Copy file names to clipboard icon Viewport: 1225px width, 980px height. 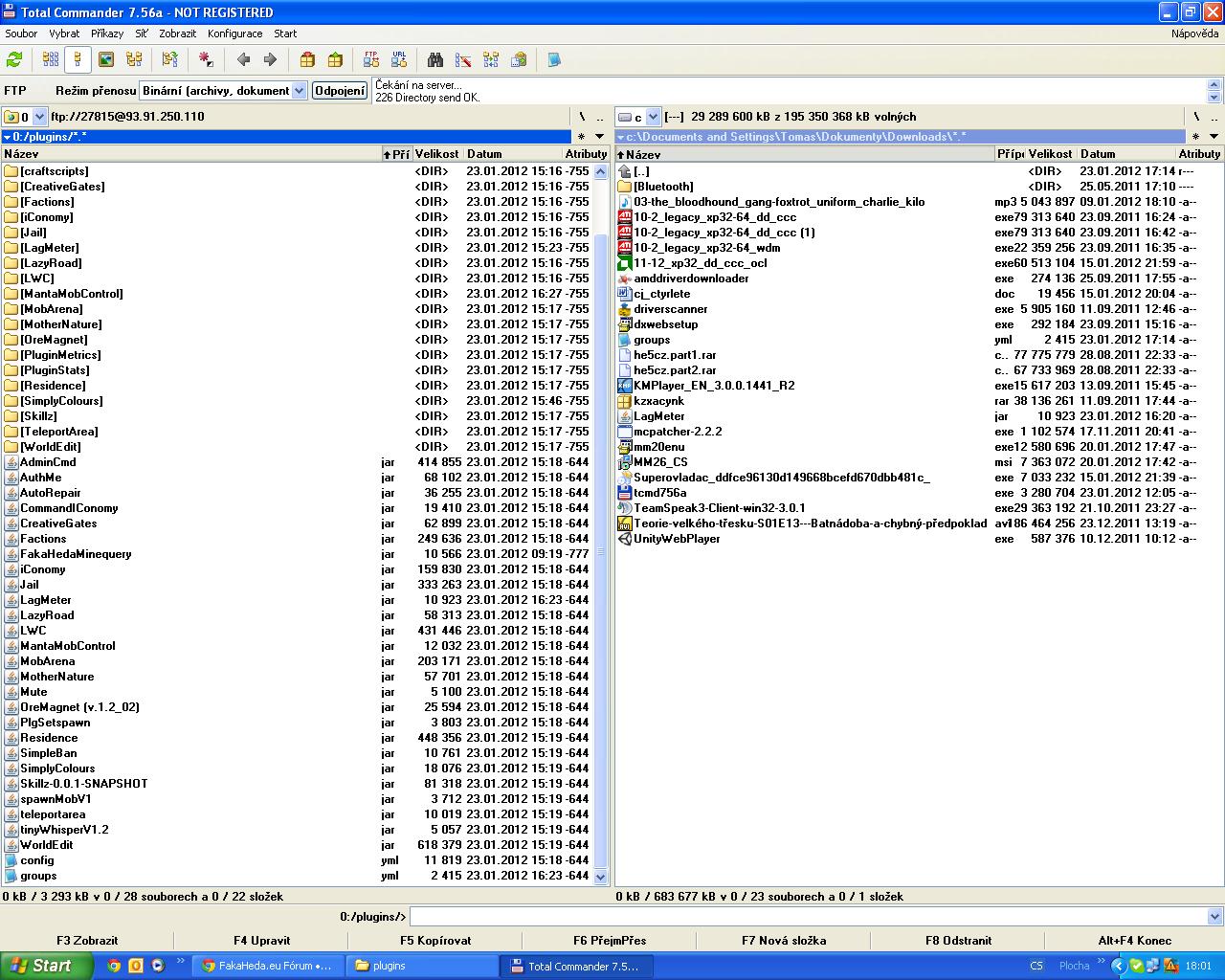pyautogui.click(x=519, y=59)
